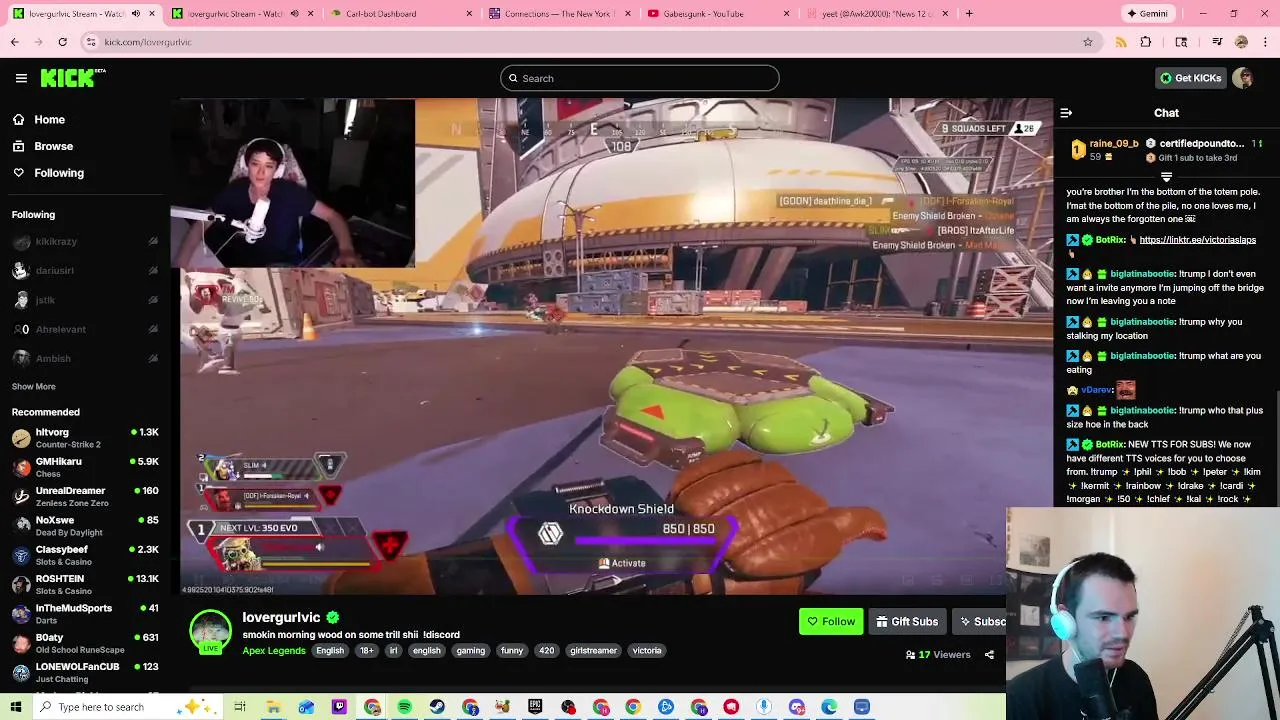This screenshot has width=1280, height=720.
Task: Open InTheMudSports recommended channel
Action: click(x=85, y=613)
